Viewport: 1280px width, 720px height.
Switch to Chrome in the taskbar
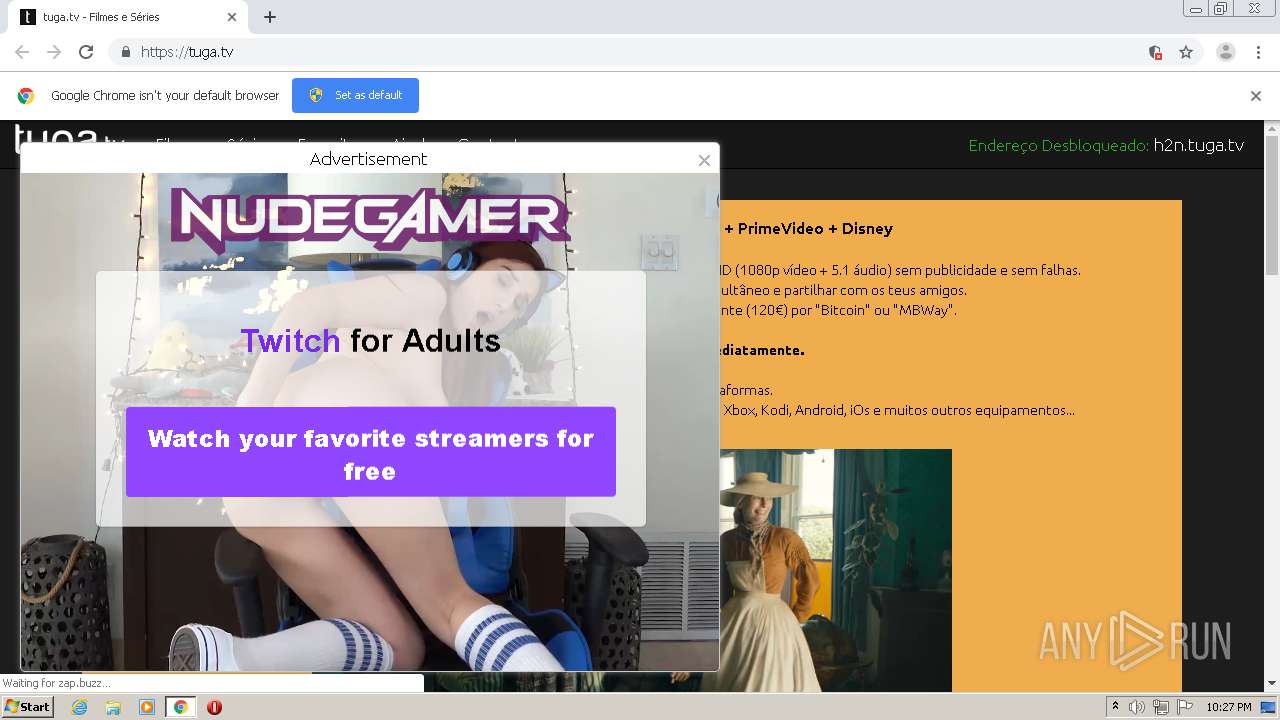pos(180,707)
